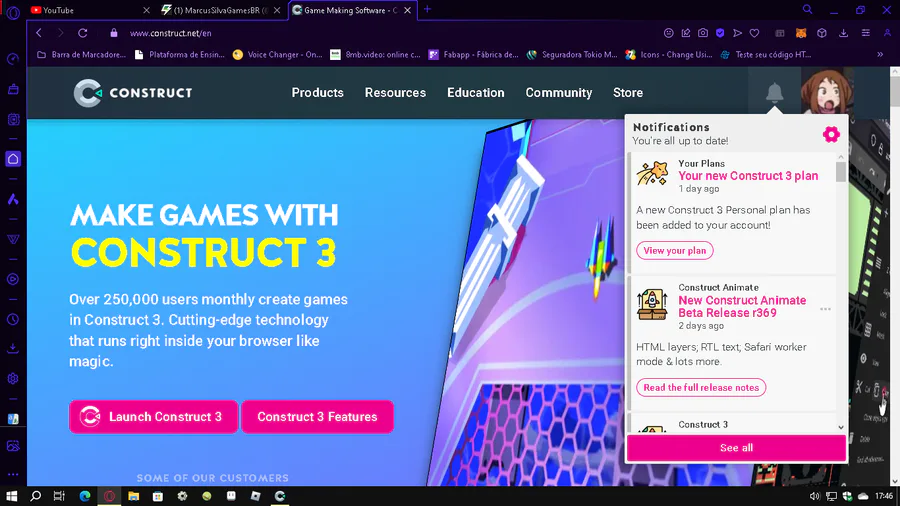This screenshot has width=900, height=506.
Task: Click View your plan button
Action: (674, 250)
